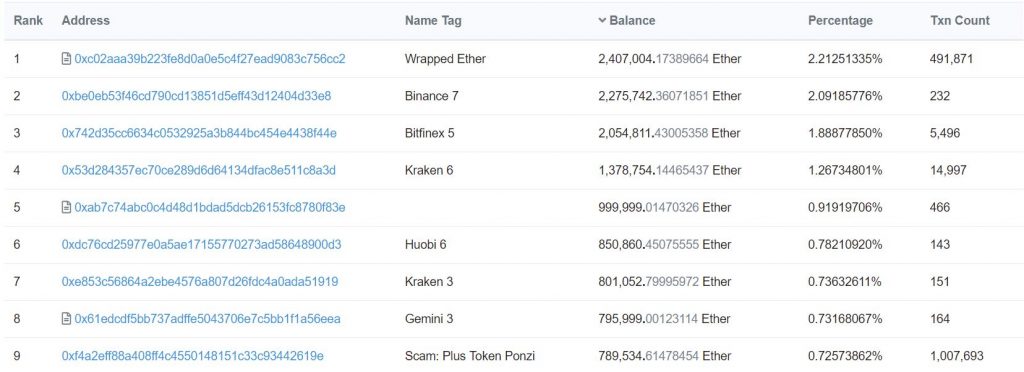Viewport: 1024px width, 372px height.
Task: Click balance 999,999.01470326 Ether
Action: click(665, 208)
